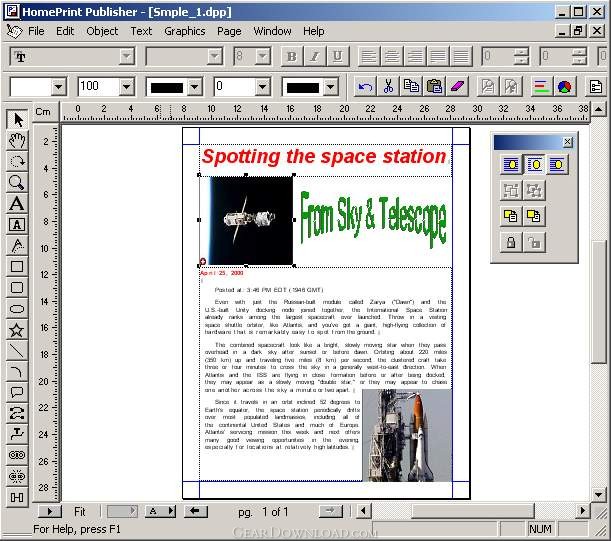Set justified text alignment
Screen dimensions: 611x541
[x=438, y=57]
